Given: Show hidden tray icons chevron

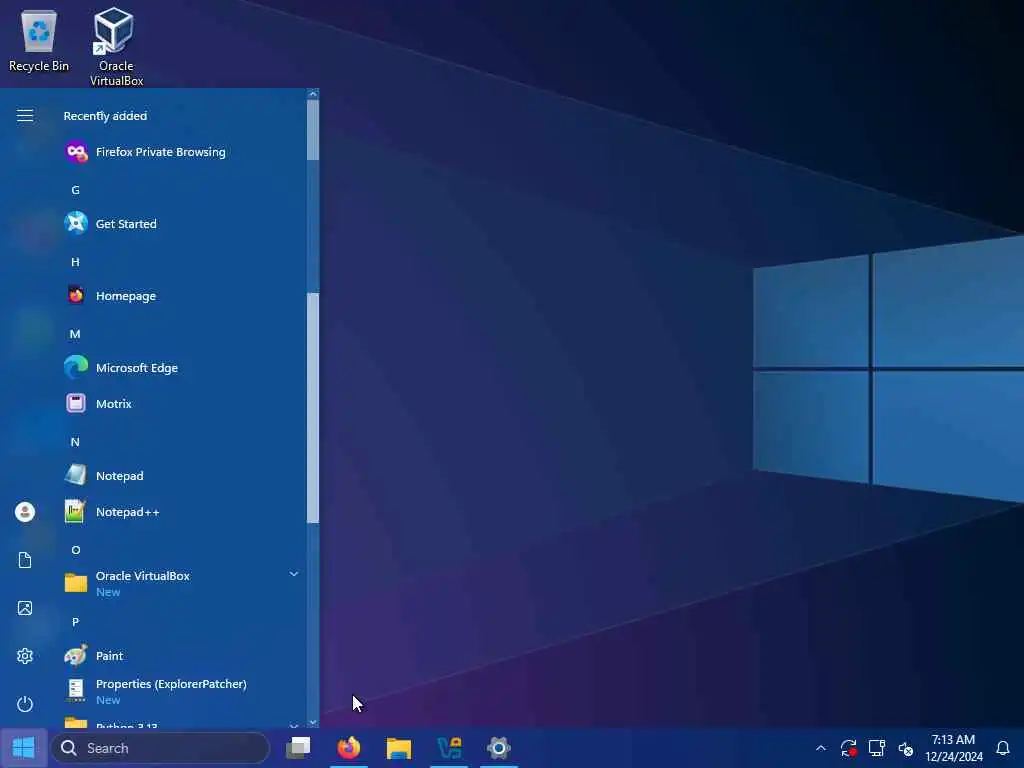Looking at the screenshot, I should pos(821,748).
